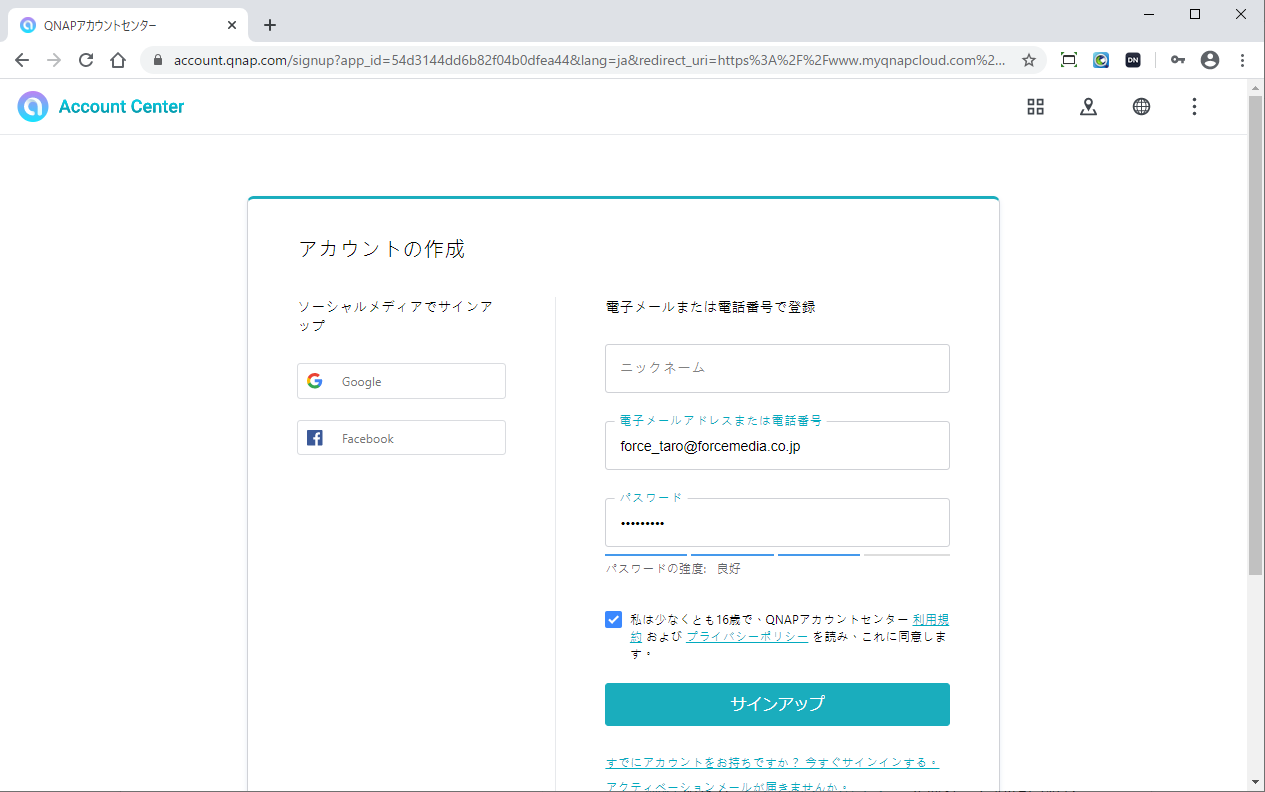1265x792 pixels.
Task: Click the ニックネーム input field
Action: click(x=777, y=368)
